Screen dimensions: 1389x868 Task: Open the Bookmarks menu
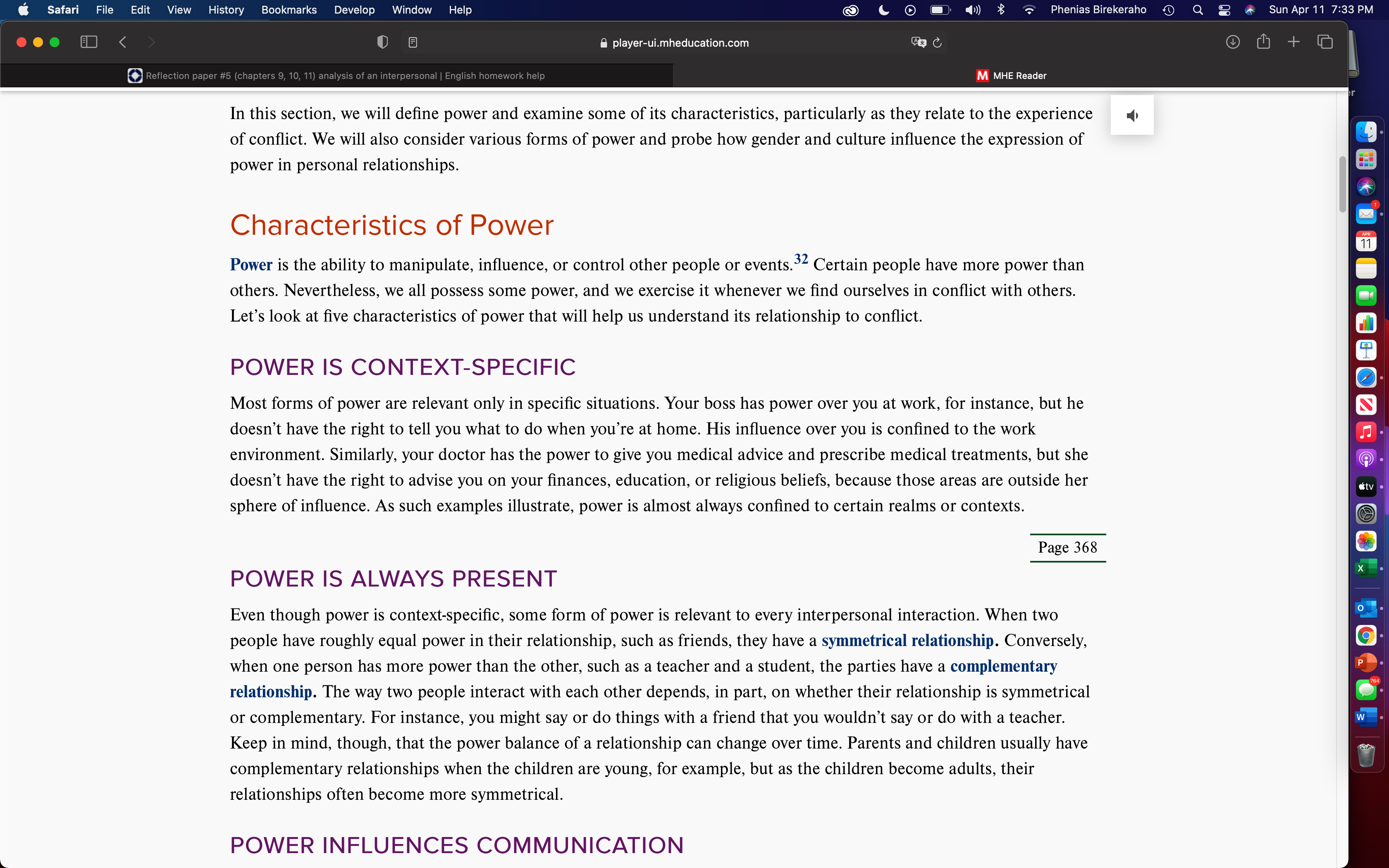tap(289, 10)
